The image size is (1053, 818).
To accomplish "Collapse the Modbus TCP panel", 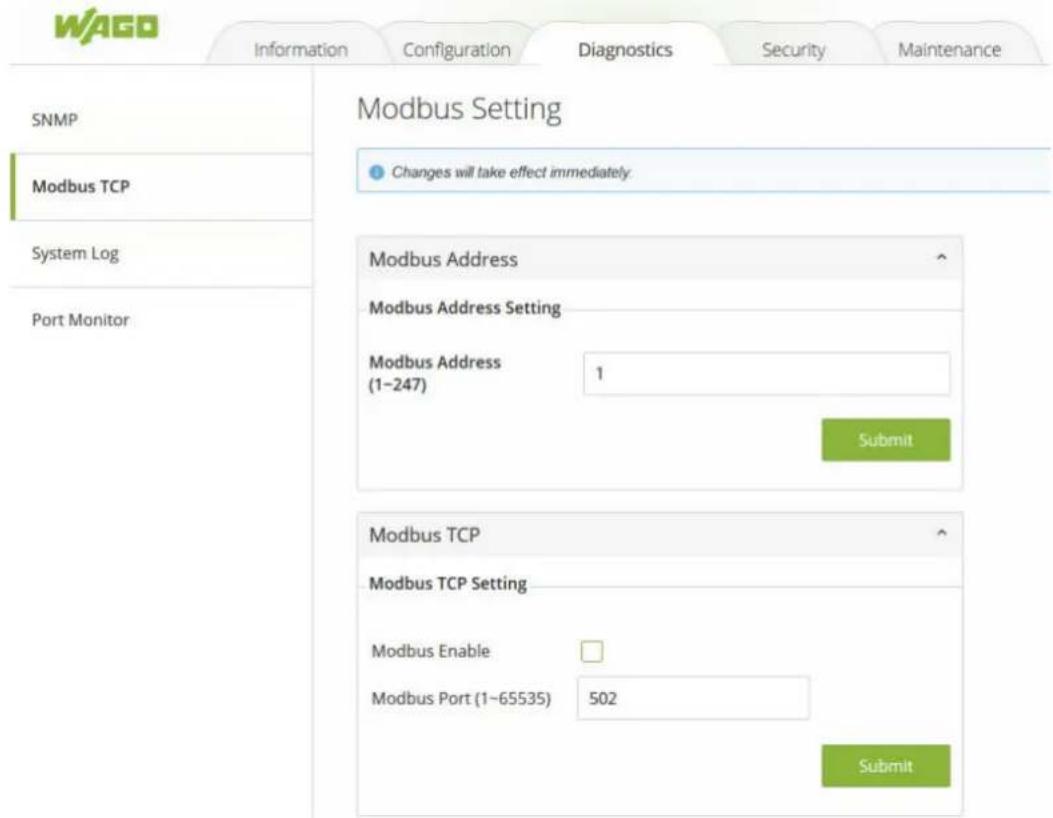I will [942, 533].
